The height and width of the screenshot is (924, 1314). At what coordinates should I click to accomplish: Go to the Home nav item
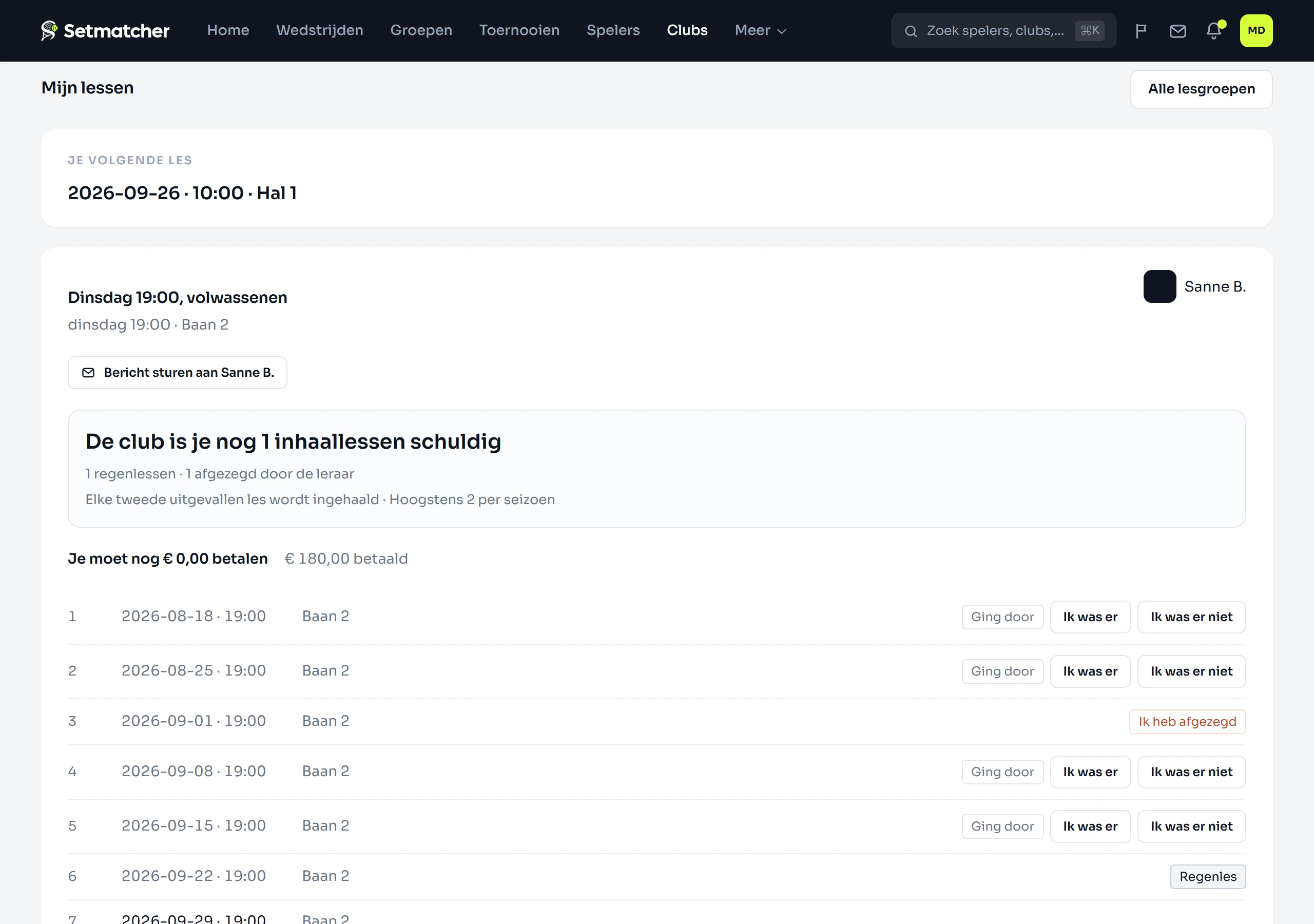pos(228,30)
